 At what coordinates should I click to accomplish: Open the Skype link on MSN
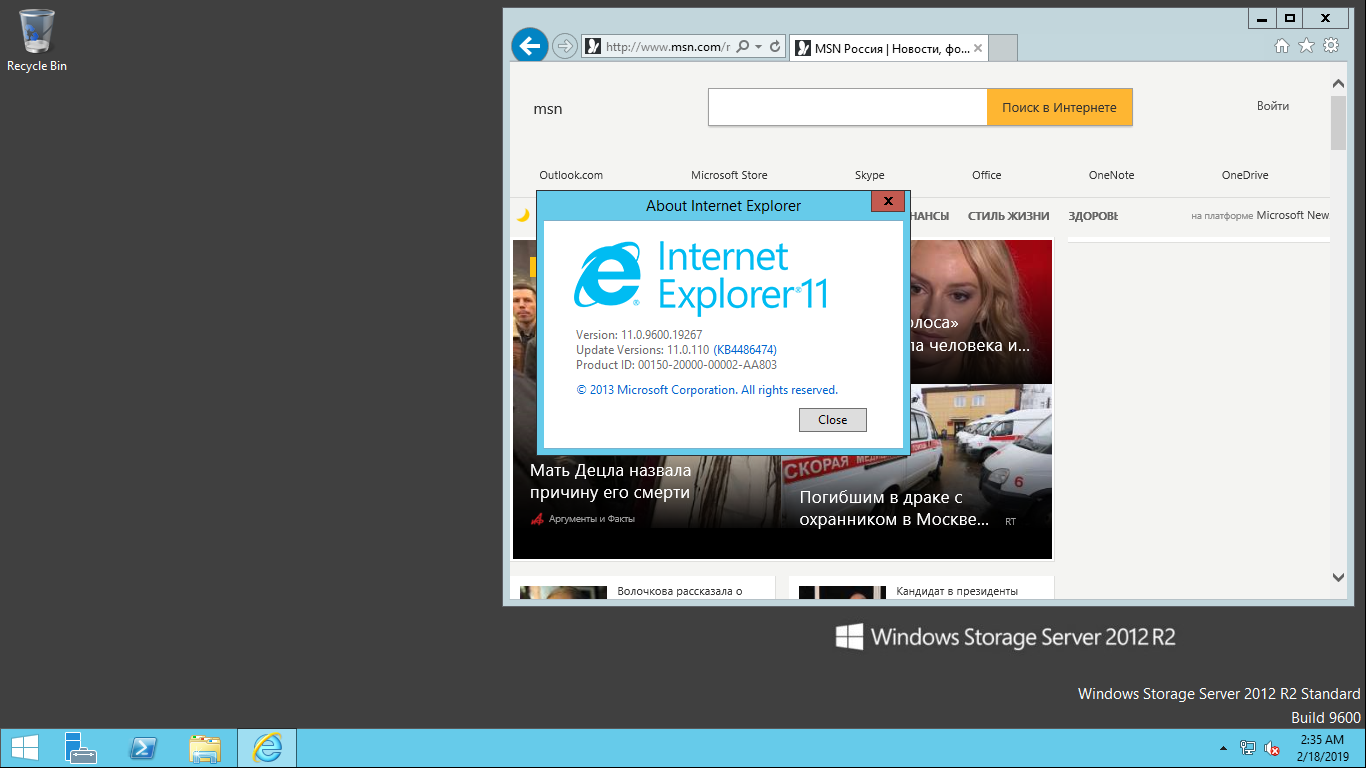[870, 175]
